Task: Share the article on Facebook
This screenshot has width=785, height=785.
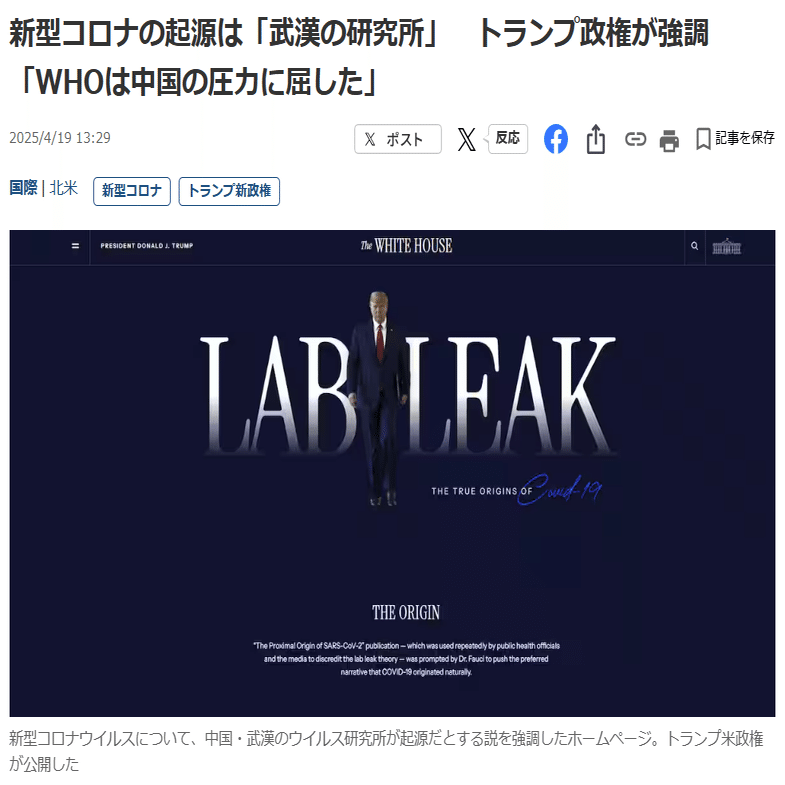Action: pyautogui.click(x=556, y=139)
